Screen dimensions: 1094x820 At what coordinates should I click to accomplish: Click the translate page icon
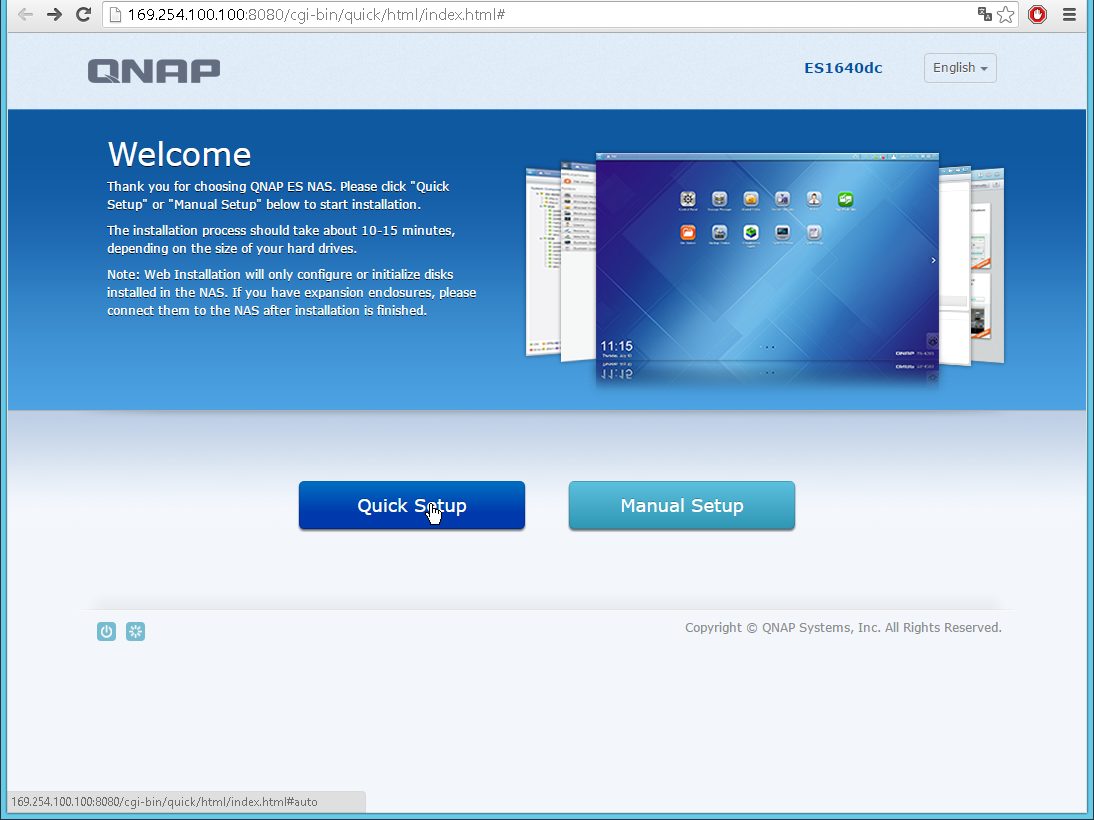pos(984,14)
